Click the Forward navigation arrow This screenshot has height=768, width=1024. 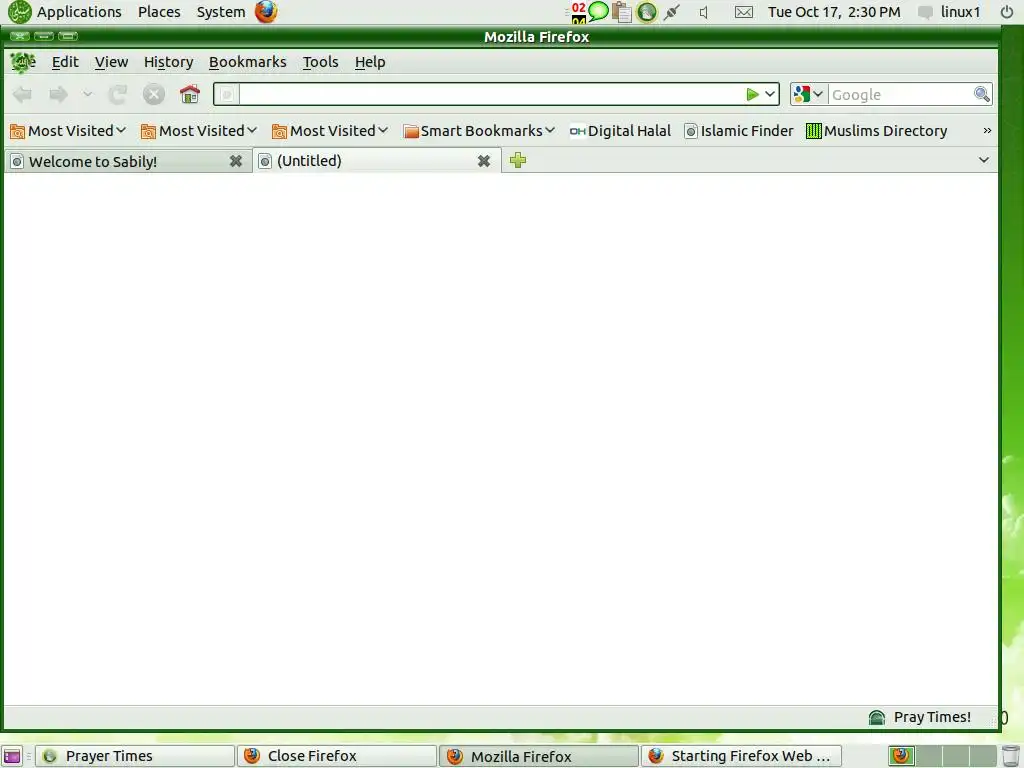pyautogui.click(x=58, y=95)
